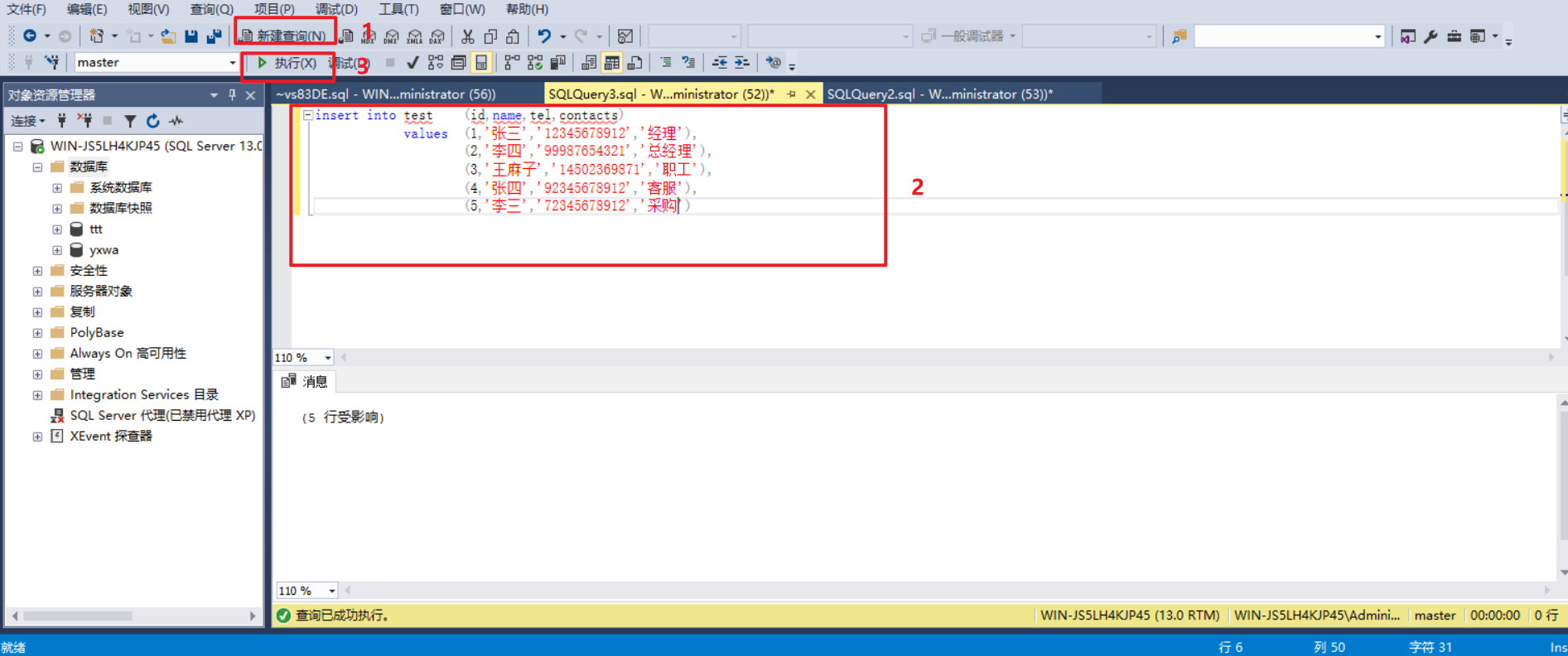Open the 连接 dropdown in Object Explorer
Image resolution: width=1568 pixels, height=656 pixels.
point(27,121)
